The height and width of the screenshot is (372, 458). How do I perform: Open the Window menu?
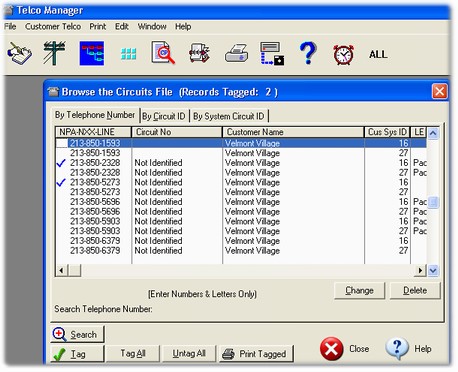tap(152, 26)
